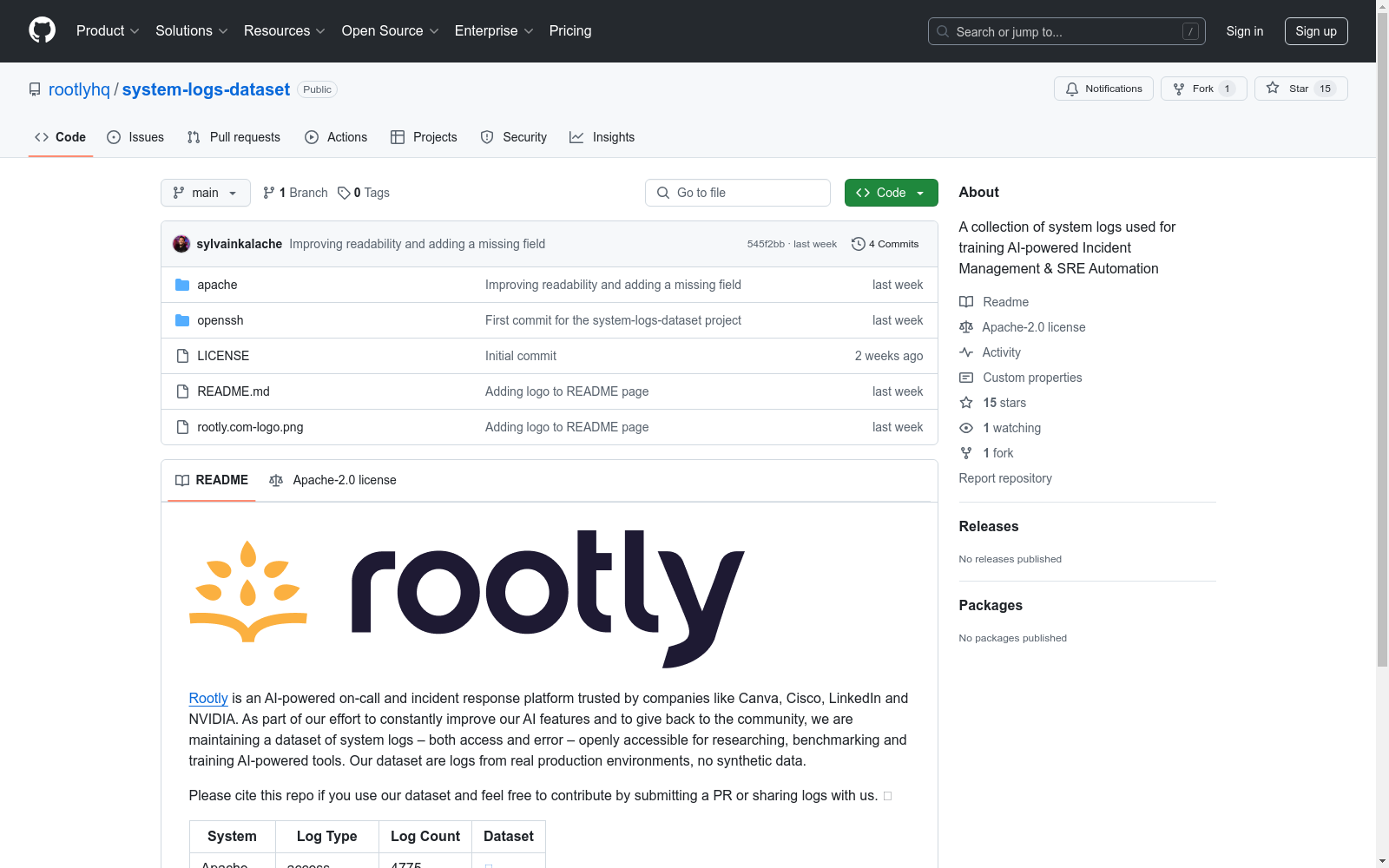The height and width of the screenshot is (868, 1389).
Task: Click the Sign up button
Action: click(x=1316, y=31)
